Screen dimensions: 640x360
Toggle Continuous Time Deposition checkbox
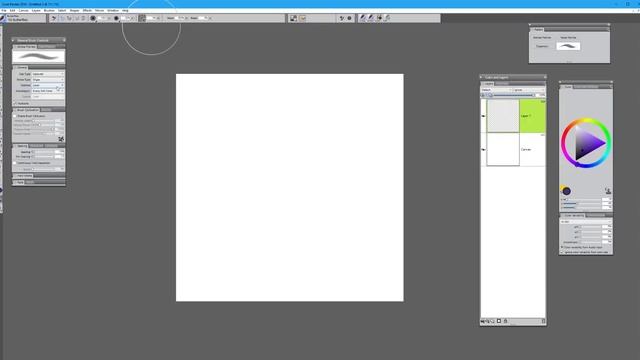pyautogui.click(x=15, y=163)
